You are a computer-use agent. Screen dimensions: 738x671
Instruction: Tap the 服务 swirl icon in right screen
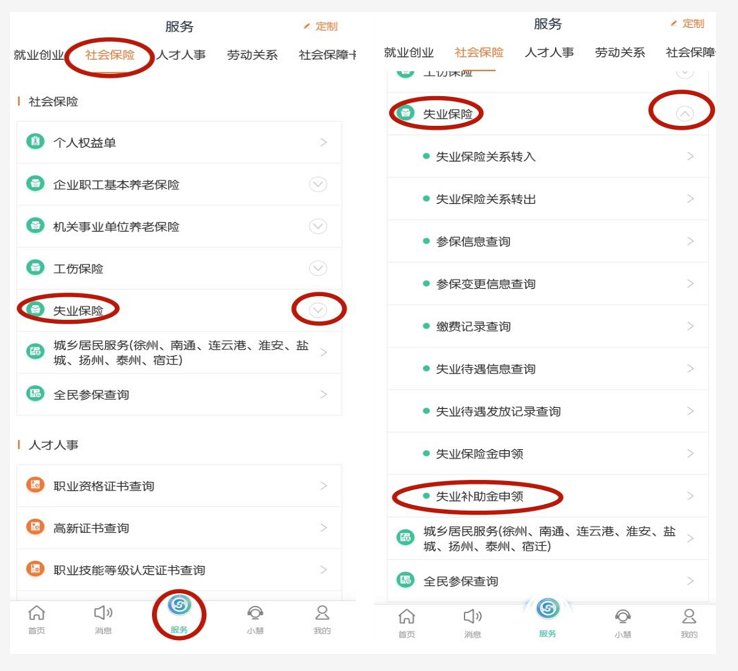pos(548,608)
